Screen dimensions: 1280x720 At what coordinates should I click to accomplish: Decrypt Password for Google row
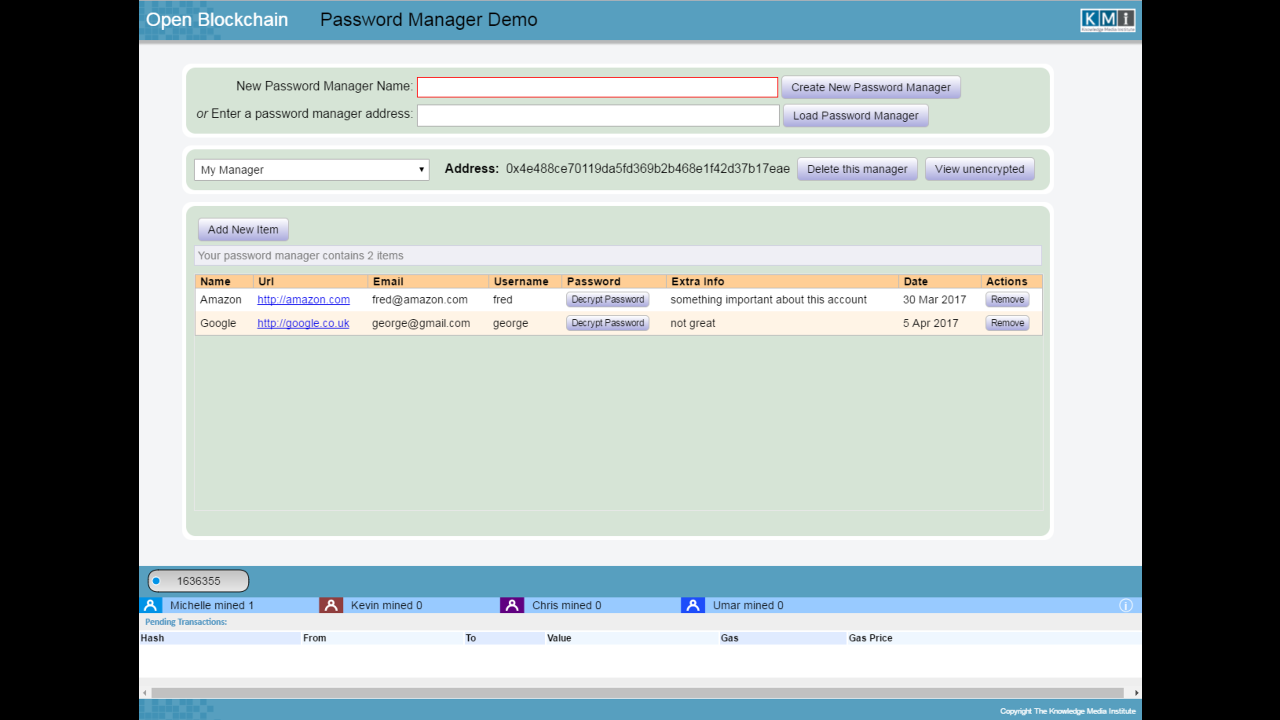[608, 323]
